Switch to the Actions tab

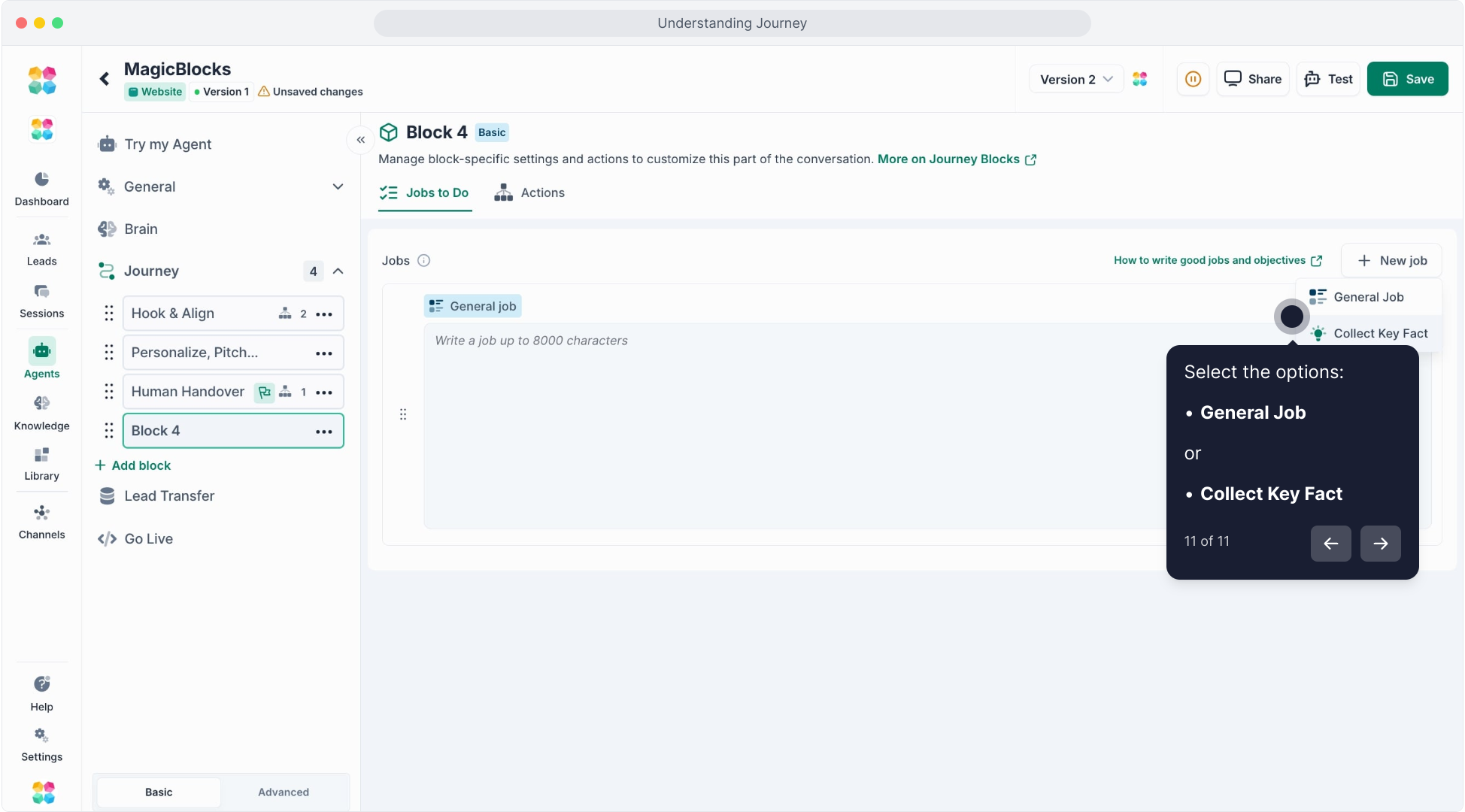529,193
